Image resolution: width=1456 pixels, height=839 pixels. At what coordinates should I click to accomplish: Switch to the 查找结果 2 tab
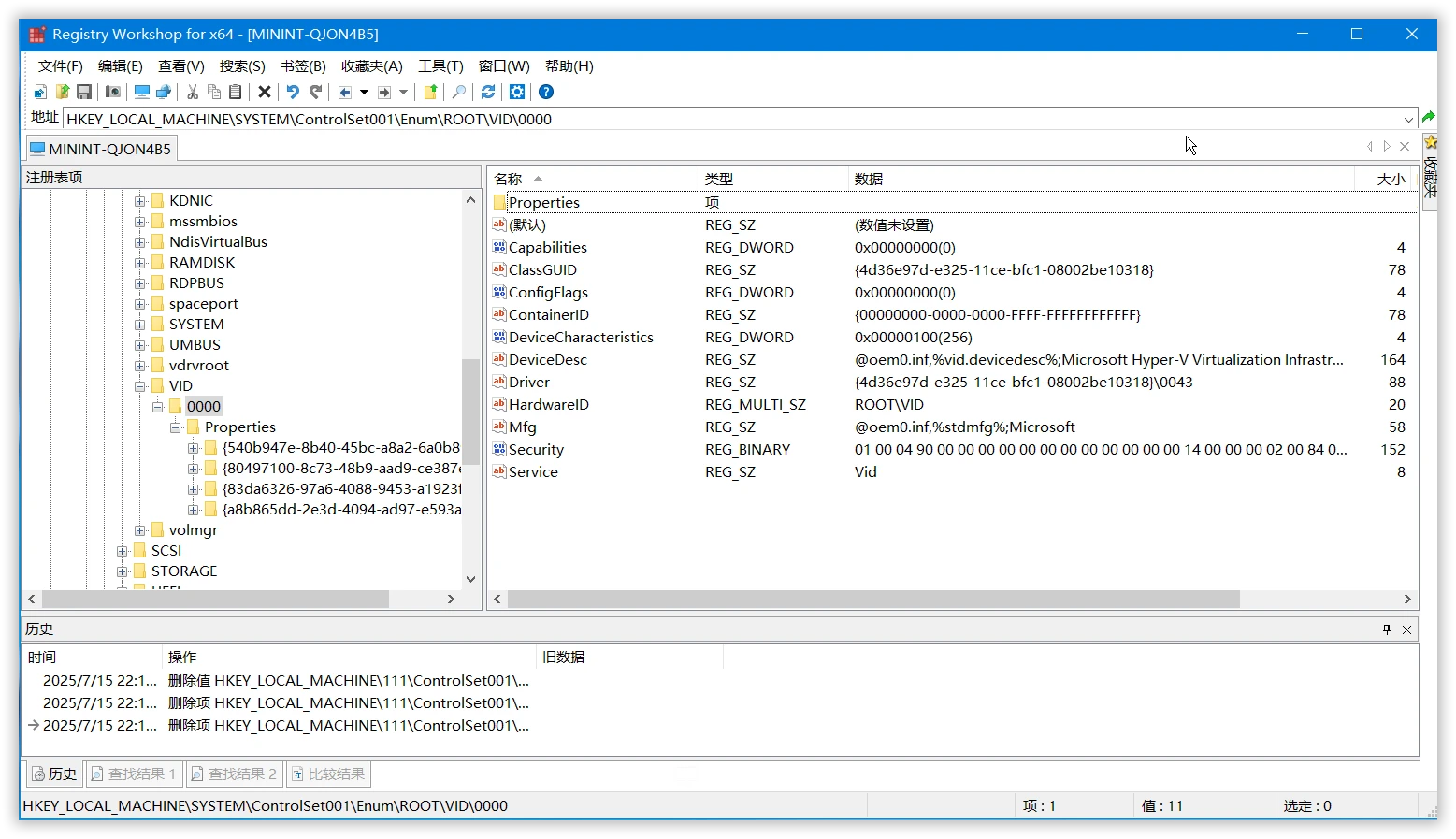point(233,774)
